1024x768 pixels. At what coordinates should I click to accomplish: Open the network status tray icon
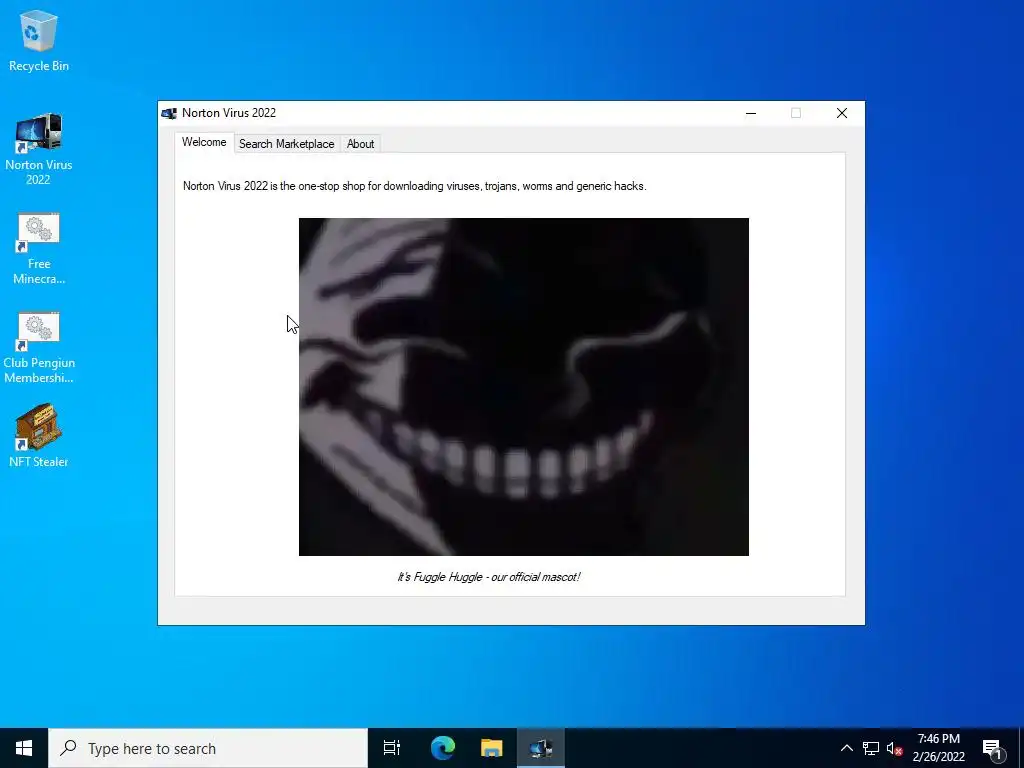point(871,748)
